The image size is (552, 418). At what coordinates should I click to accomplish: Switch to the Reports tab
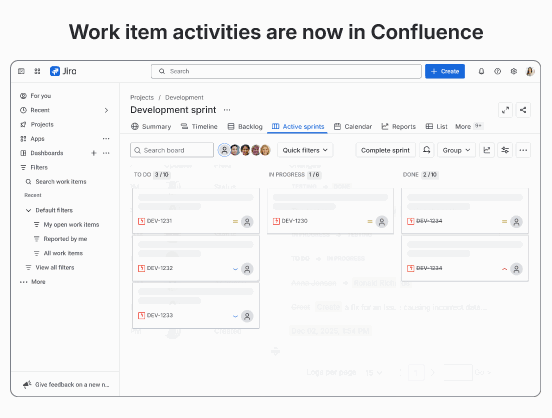pos(399,126)
